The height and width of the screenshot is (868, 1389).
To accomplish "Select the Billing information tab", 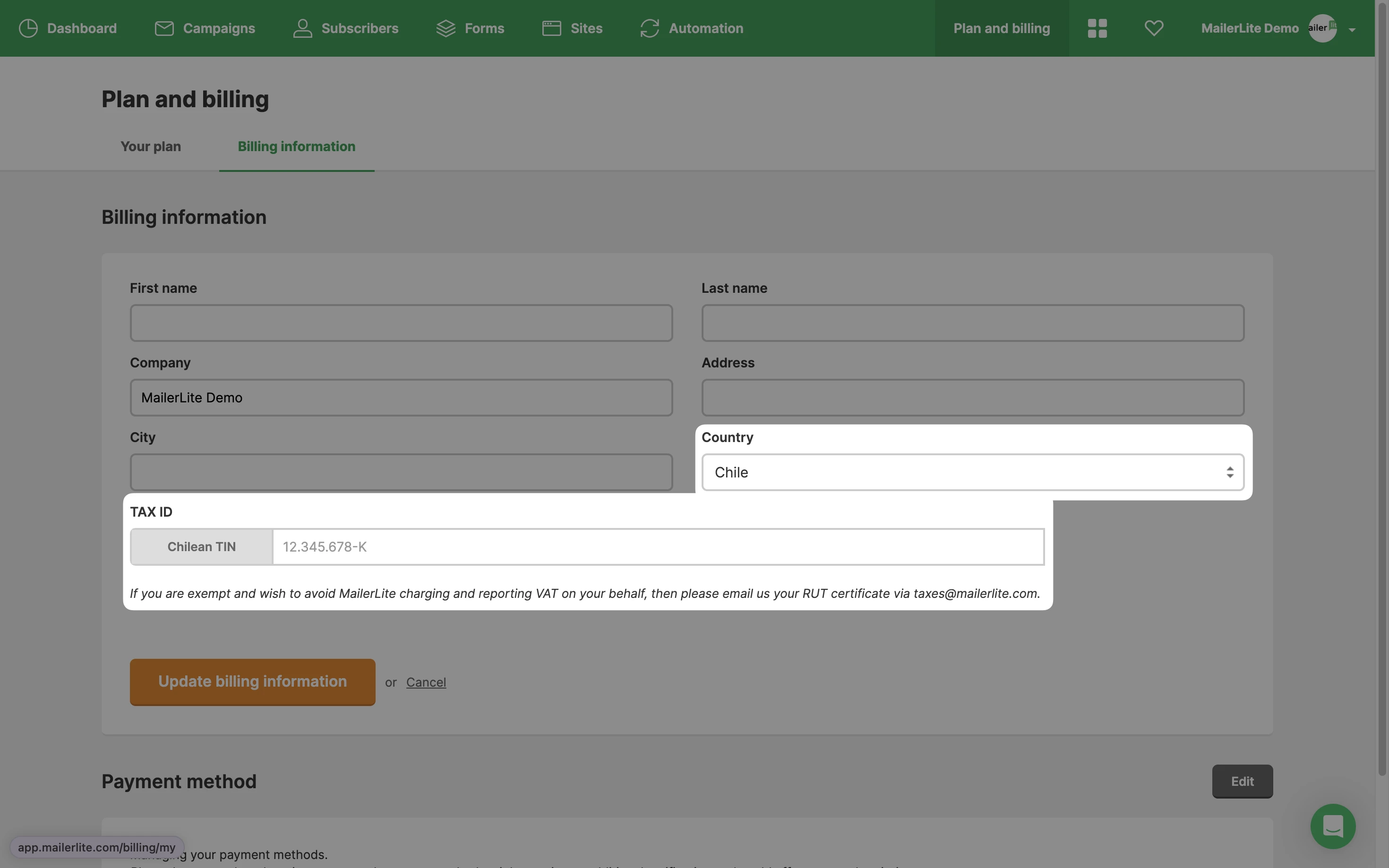I will 296,146.
